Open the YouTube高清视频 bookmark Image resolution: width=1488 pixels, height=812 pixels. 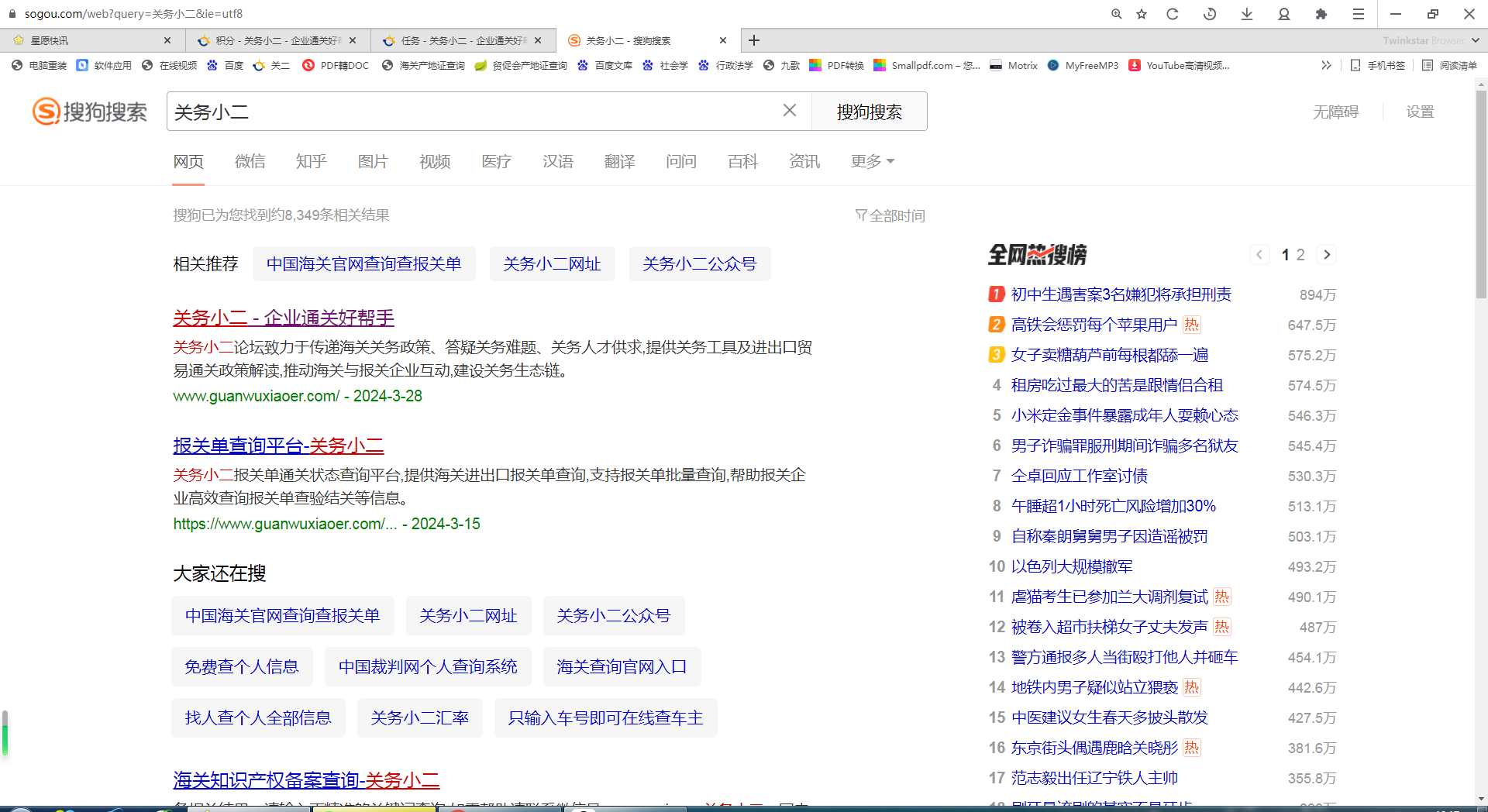pos(1180,65)
